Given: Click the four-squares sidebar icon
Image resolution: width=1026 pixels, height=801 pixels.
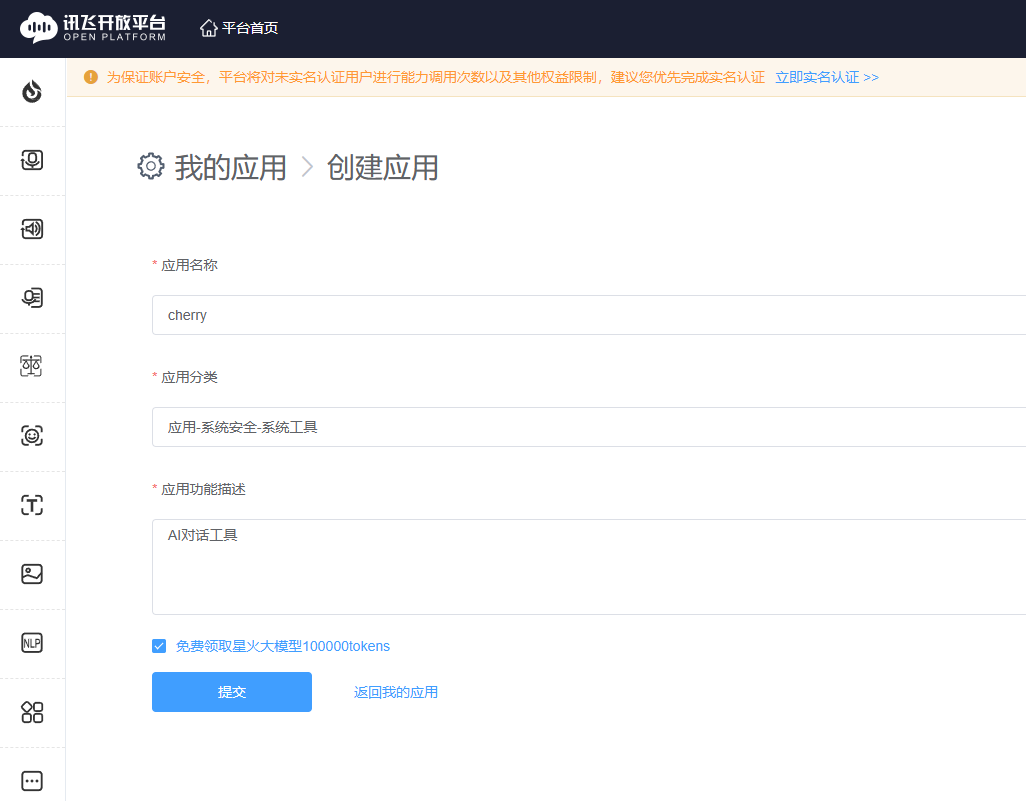Looking at the screenshot, I should pyautogui.click(x=32, y=712).
